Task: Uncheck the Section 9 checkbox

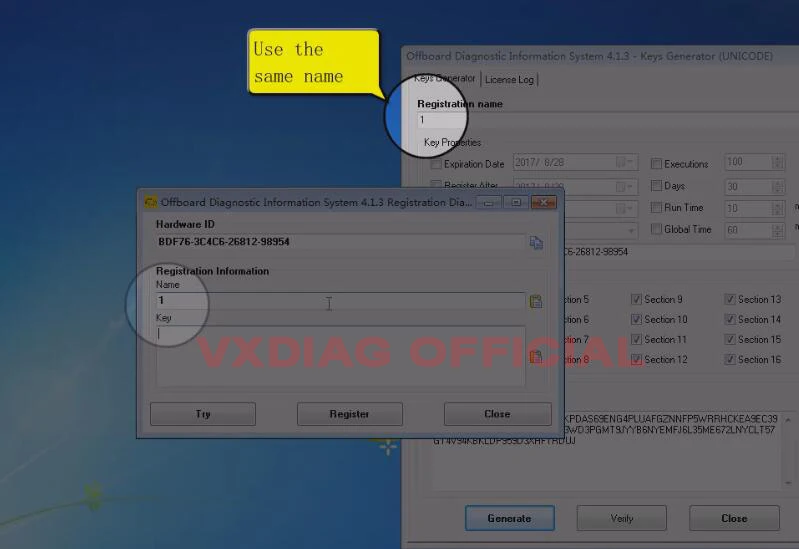Action: (x=636, y=299)
